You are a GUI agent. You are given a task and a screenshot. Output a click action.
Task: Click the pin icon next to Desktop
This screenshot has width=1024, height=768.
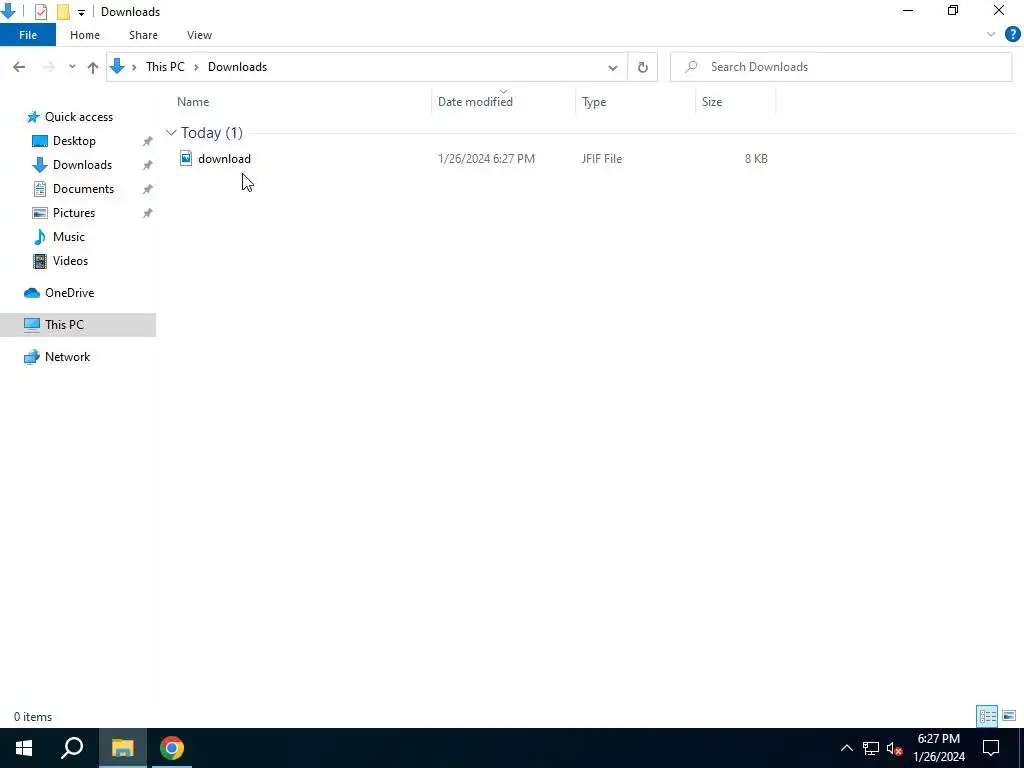[148, 141]
